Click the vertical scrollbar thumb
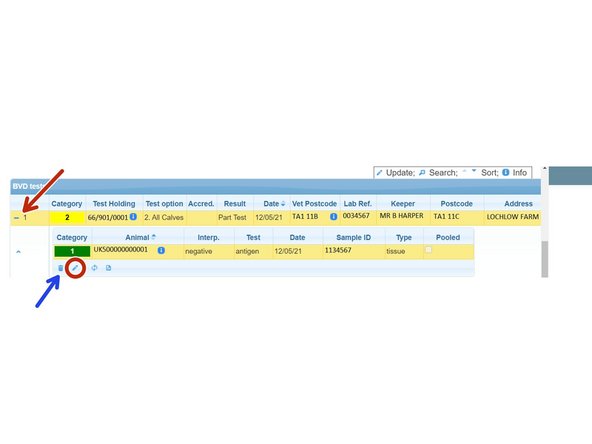This screenshot has height=444, width=592. [x=544, y=259]
